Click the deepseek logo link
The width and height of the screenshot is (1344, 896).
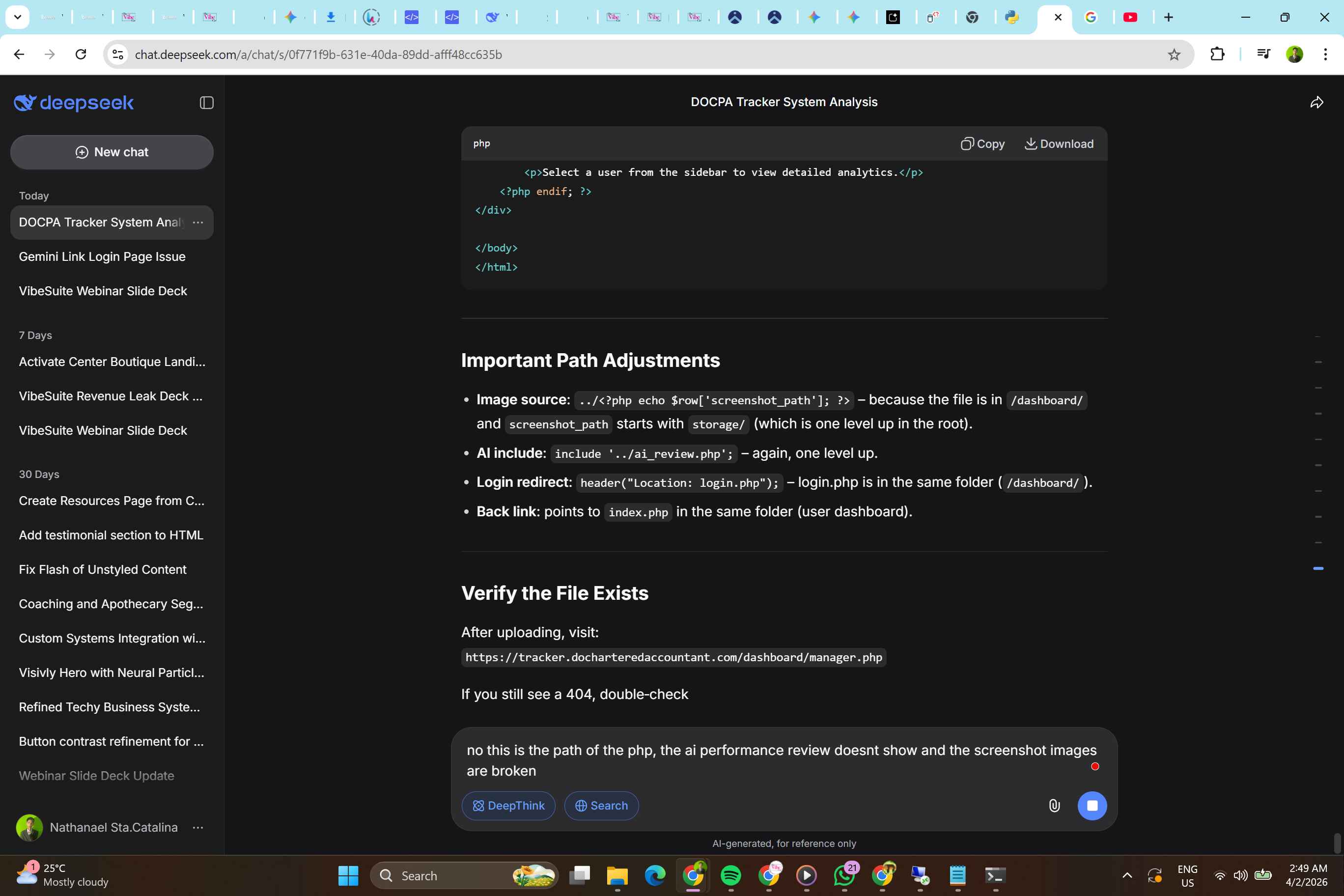pos(73,103)
